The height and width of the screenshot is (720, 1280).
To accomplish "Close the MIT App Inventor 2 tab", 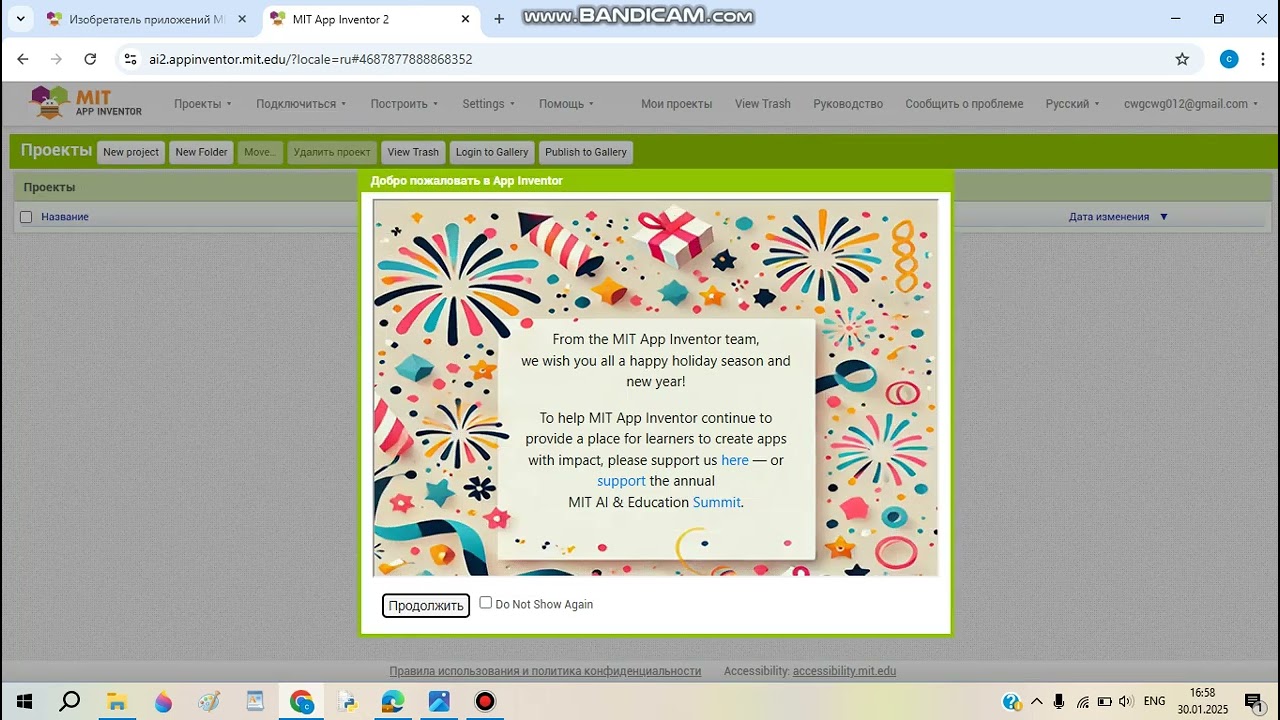I will click(465, 19).
